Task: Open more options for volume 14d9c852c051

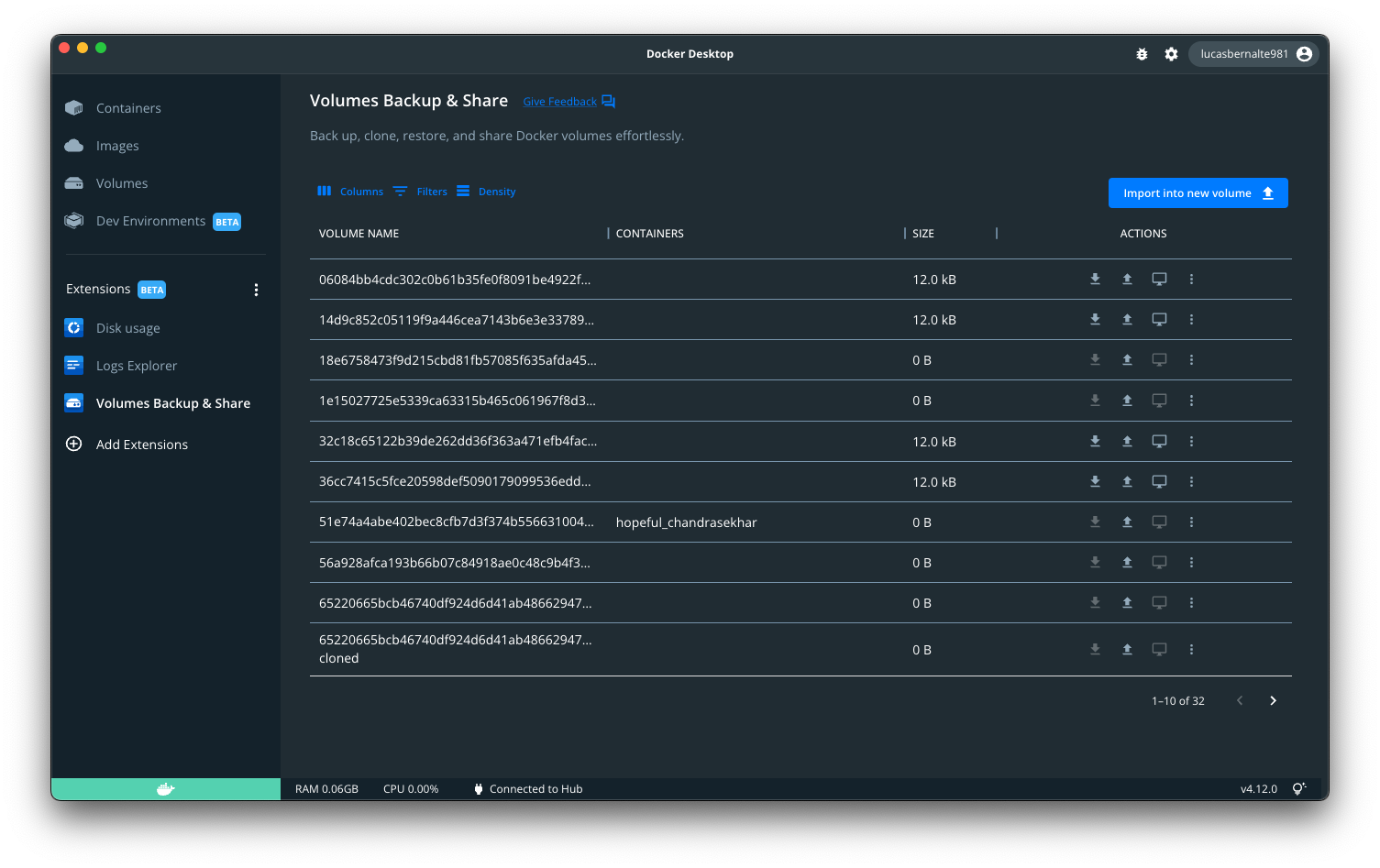Action: point(1191,320)
